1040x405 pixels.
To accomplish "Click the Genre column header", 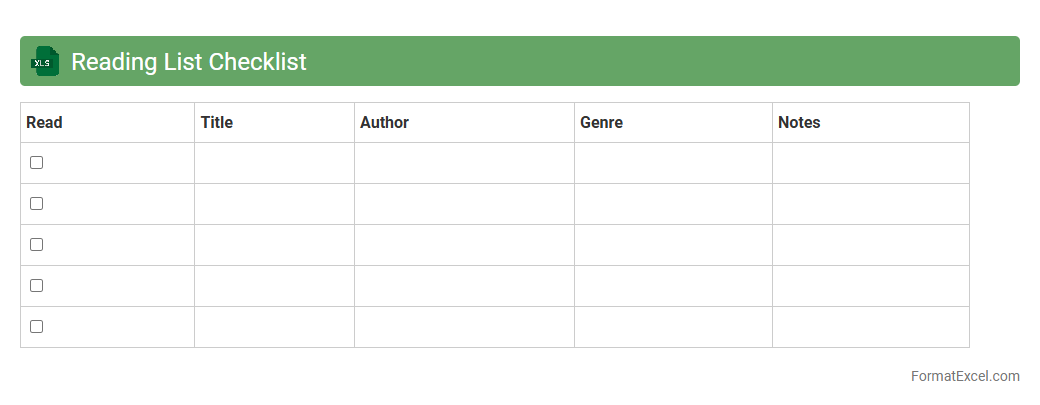I will point(601,122).
